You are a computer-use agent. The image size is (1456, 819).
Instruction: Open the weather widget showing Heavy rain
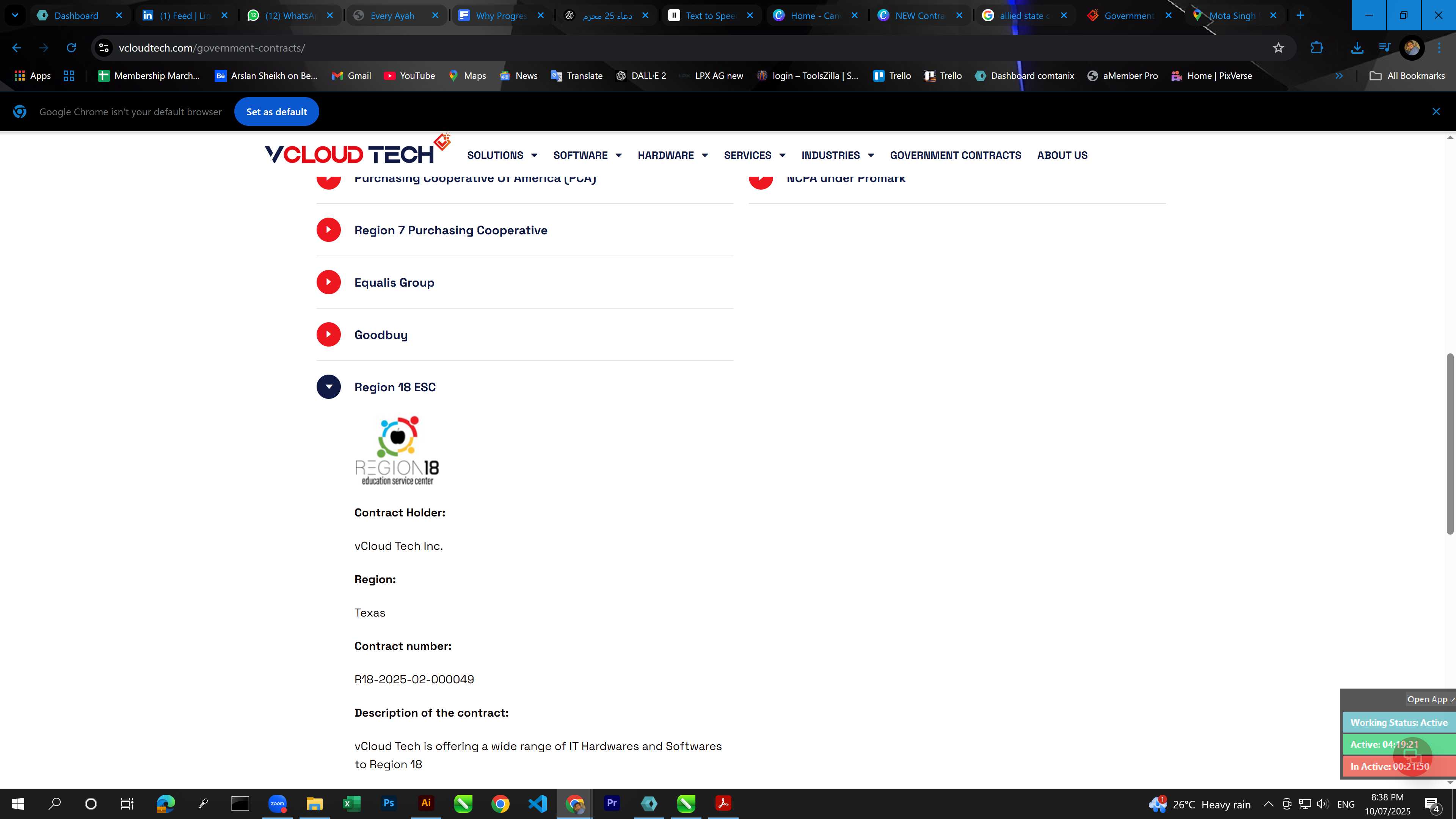pos(1199,804)
